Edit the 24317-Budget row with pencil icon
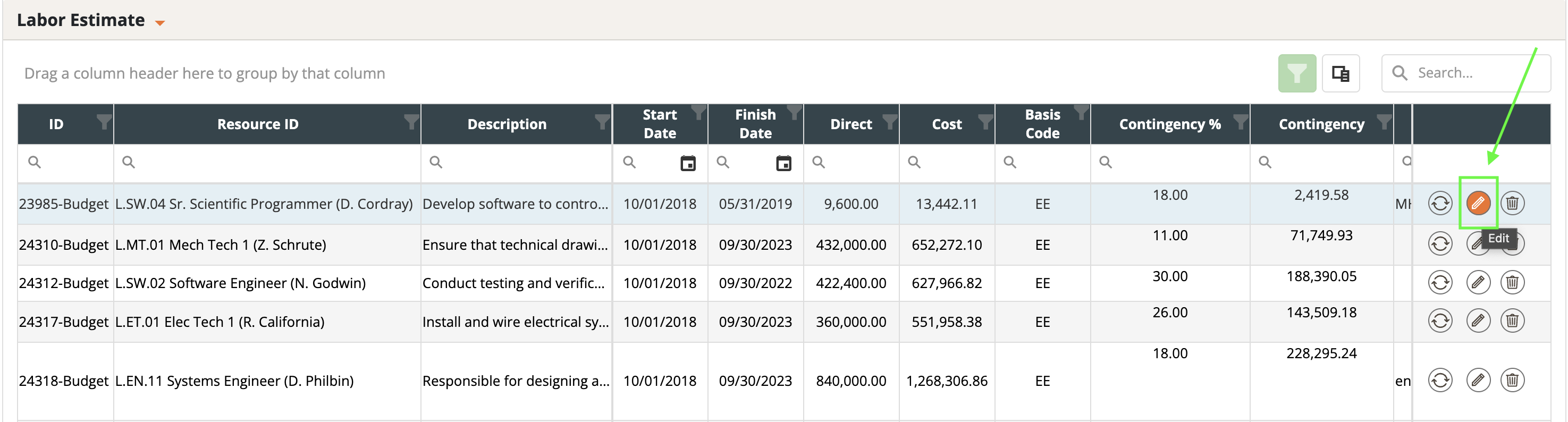Image resolution: width=1568 pixels, height=422 pixels. (1477, 320)
